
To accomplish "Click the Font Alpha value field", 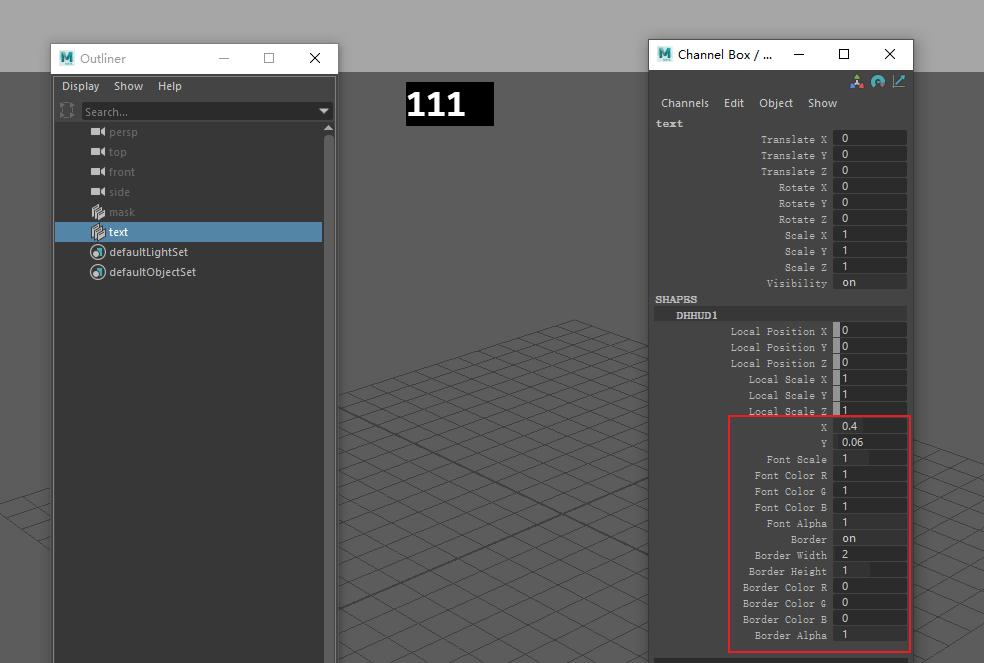I will (x=870, y=522).
